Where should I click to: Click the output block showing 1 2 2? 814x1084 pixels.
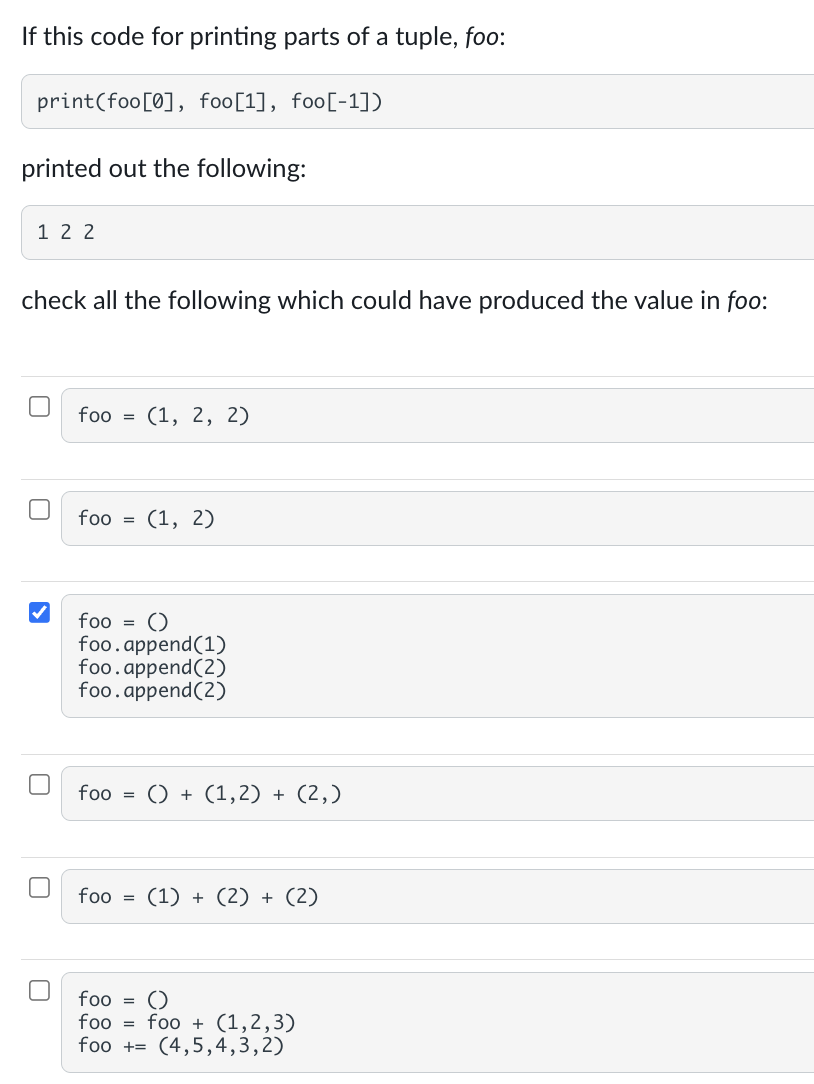(66, 232)
